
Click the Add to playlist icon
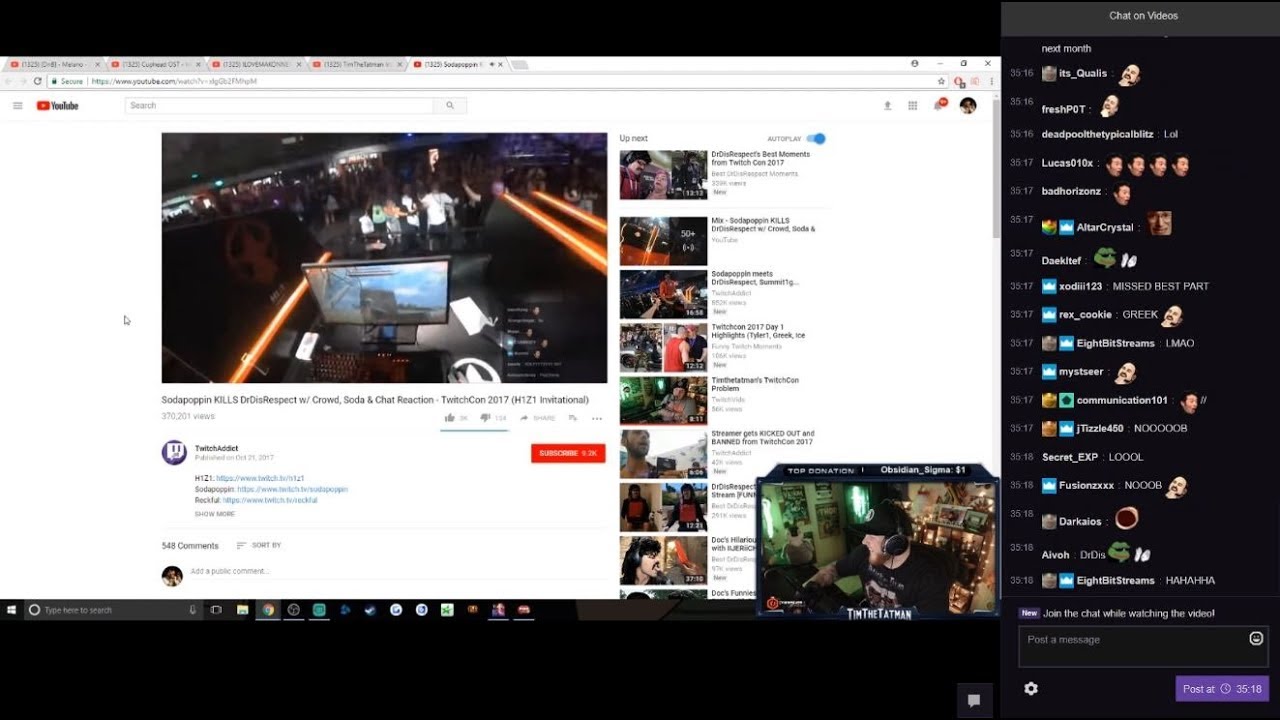(x=573, y=418)
